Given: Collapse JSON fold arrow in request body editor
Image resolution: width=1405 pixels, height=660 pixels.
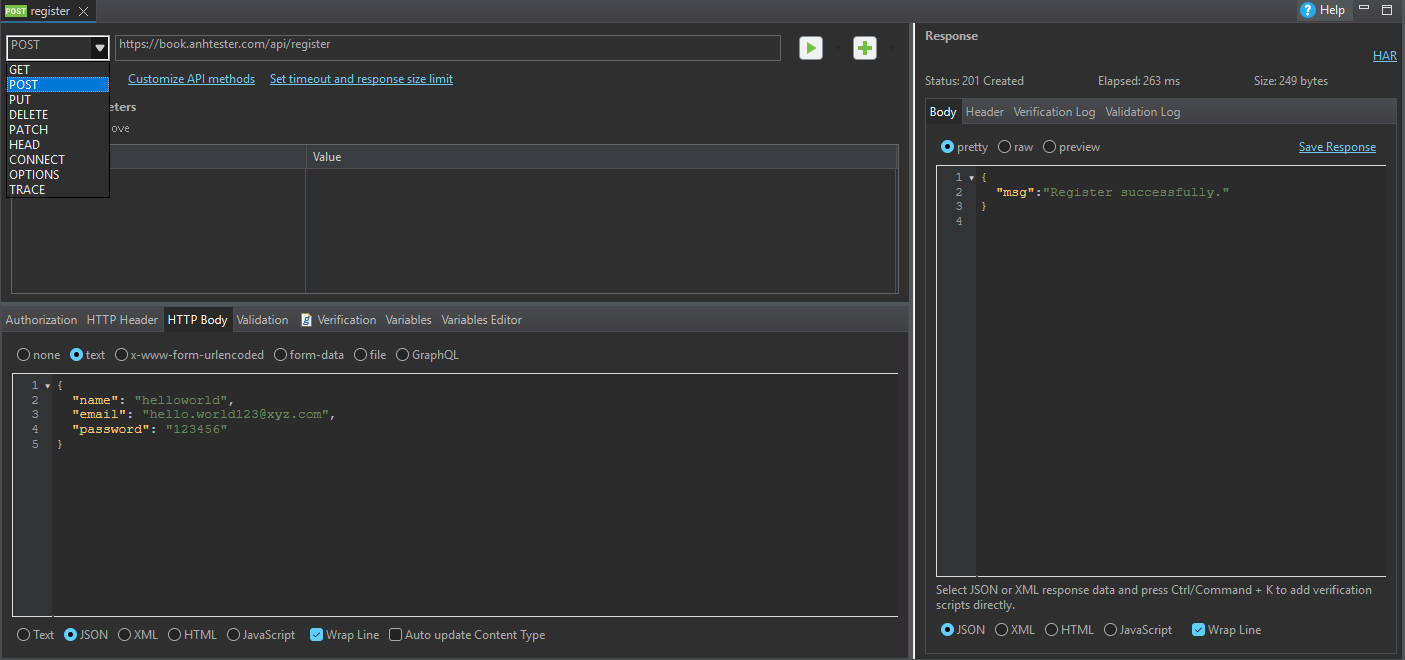Looking at the screenshot, I should click(x=47, y=386).
